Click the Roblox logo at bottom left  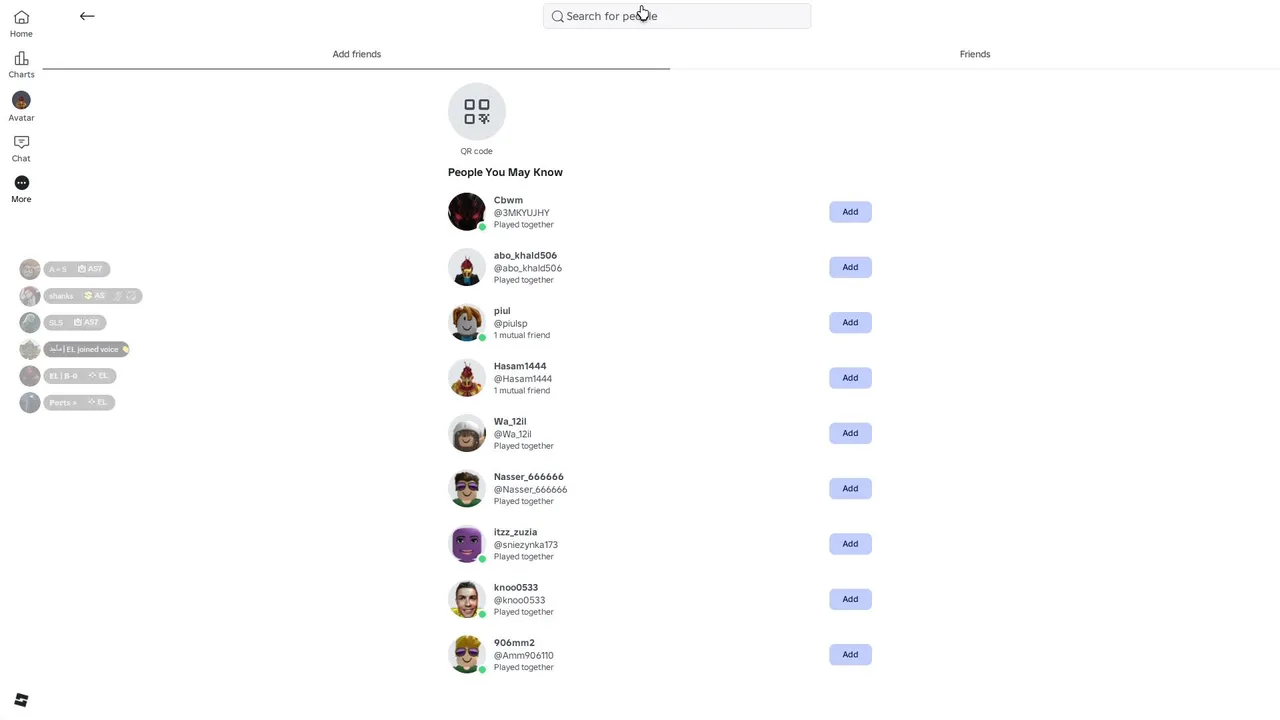(x=21, y=700)
